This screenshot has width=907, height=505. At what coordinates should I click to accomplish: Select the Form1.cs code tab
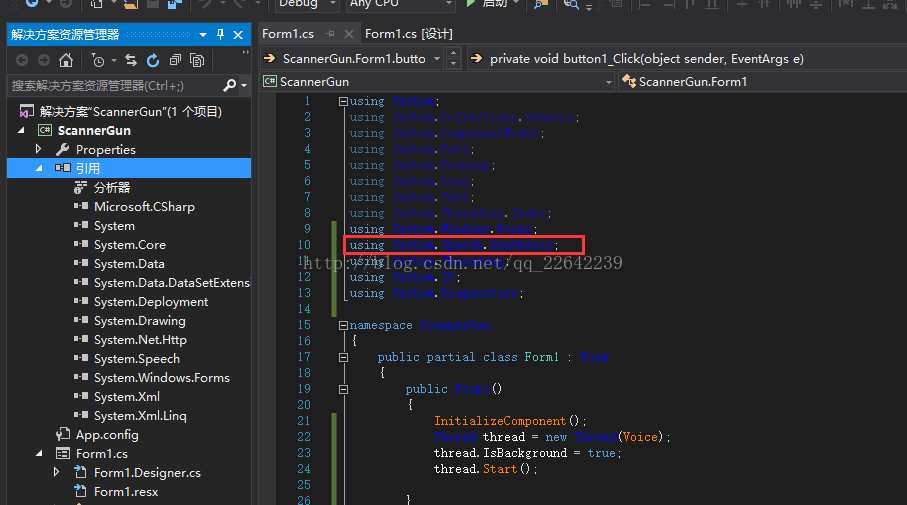point(289,34)
